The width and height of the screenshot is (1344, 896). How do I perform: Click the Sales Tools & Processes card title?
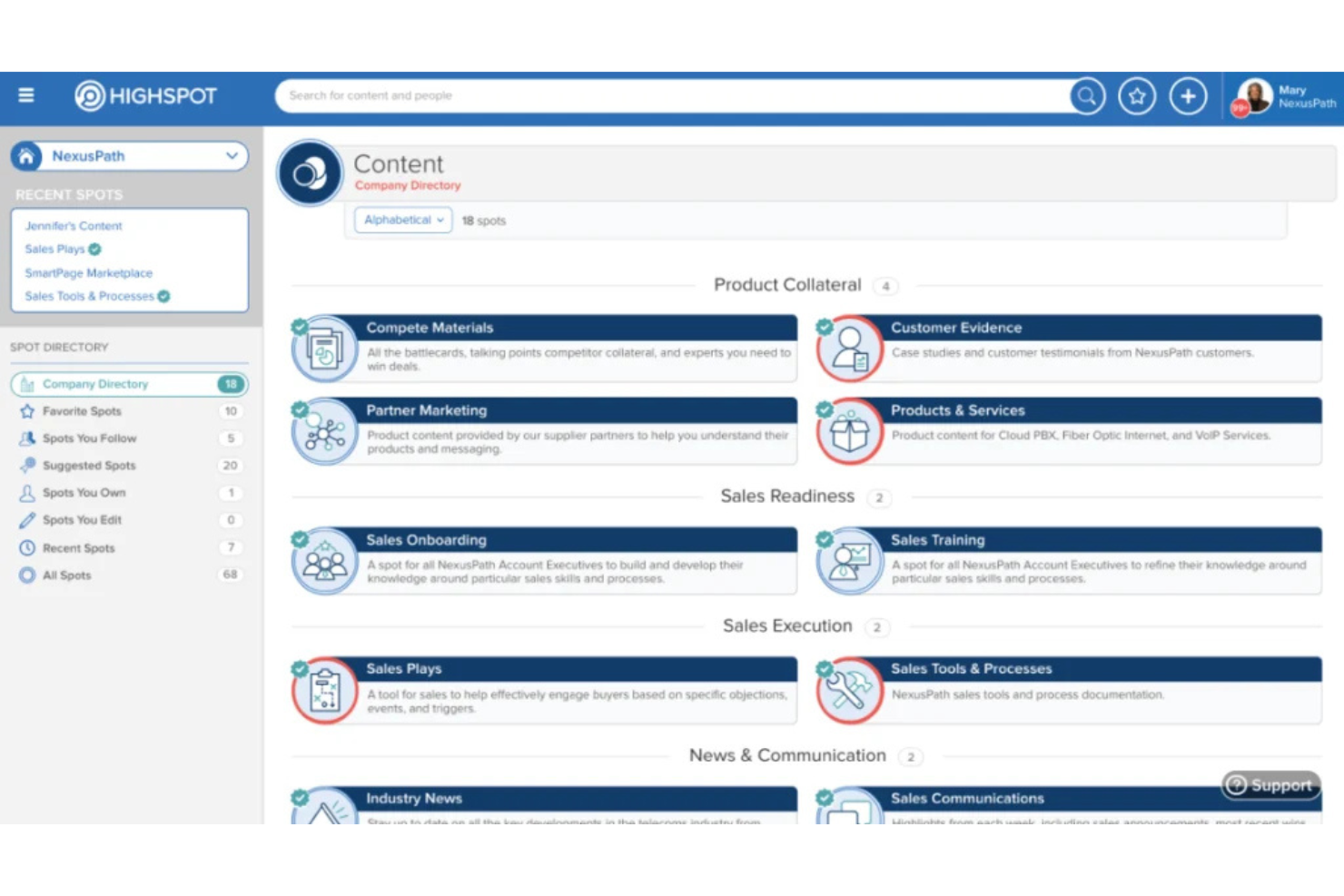tap(972, 669)
